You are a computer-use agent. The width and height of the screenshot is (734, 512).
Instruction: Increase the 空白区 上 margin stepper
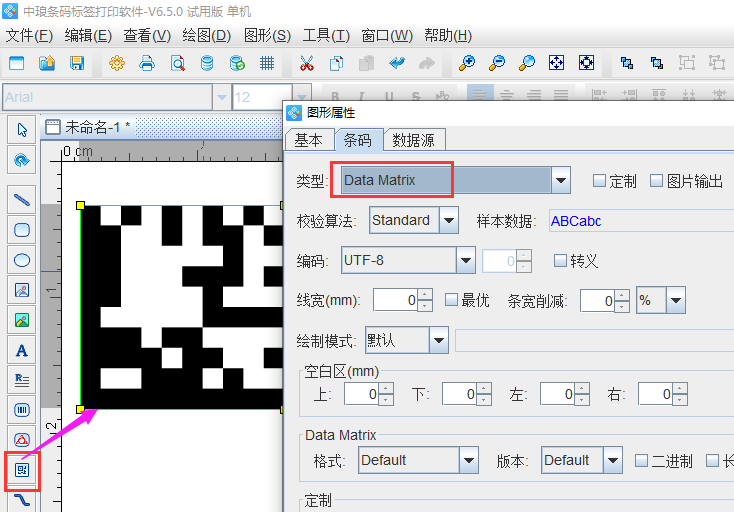click(x=386, y=388)
